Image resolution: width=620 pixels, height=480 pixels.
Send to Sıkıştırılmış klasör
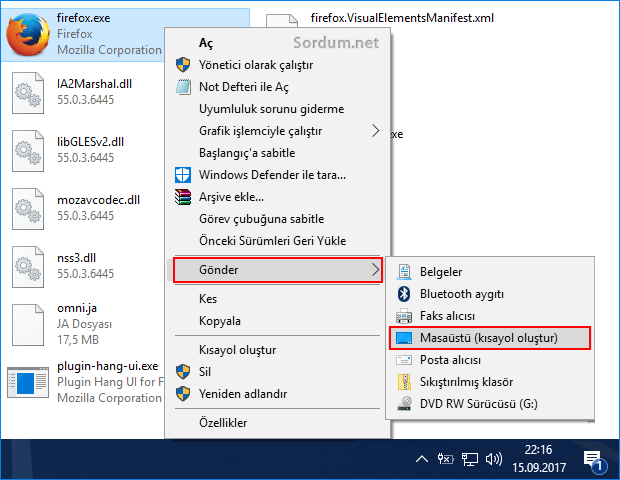(490, 382)
